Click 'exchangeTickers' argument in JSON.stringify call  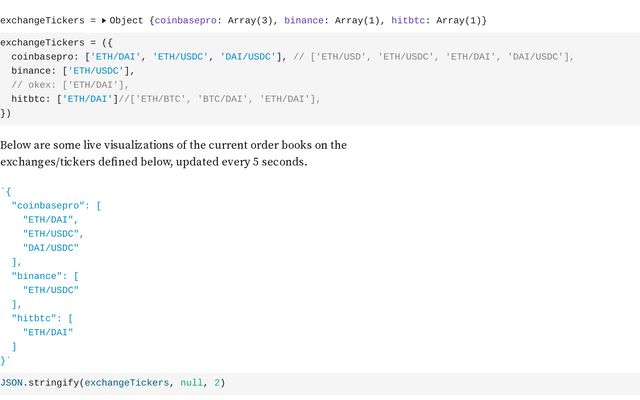(x=127, y=383)
